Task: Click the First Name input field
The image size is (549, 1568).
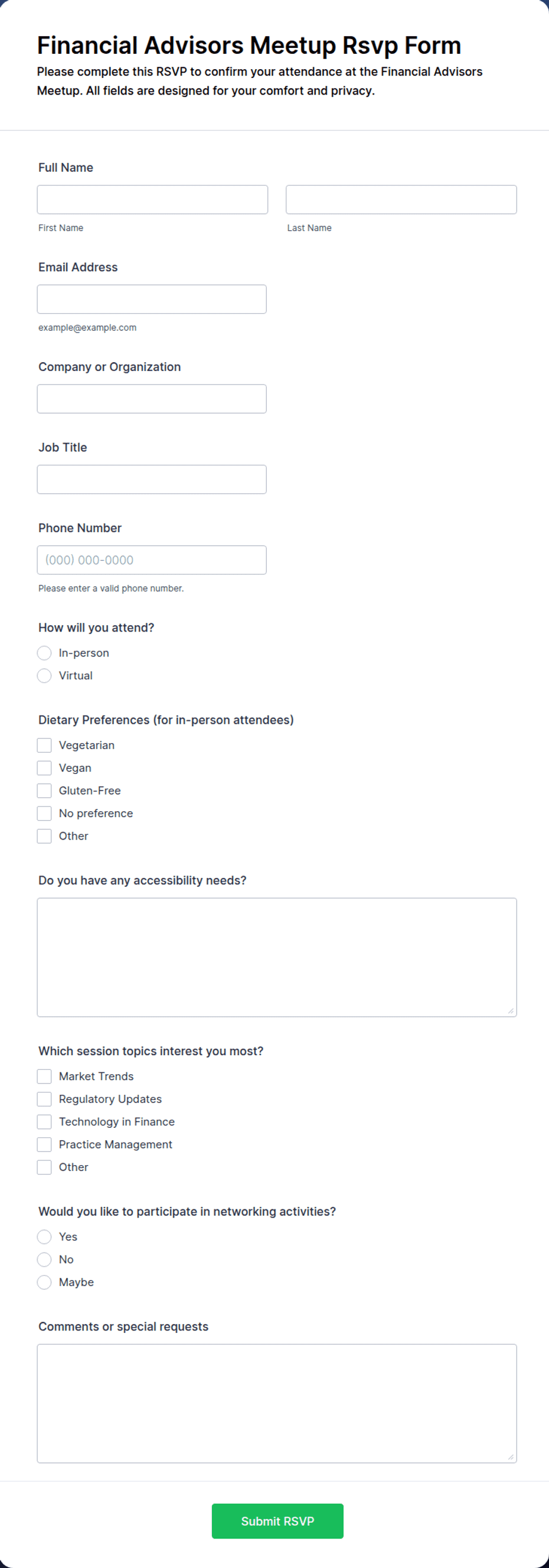Action: tap(152, 200)
